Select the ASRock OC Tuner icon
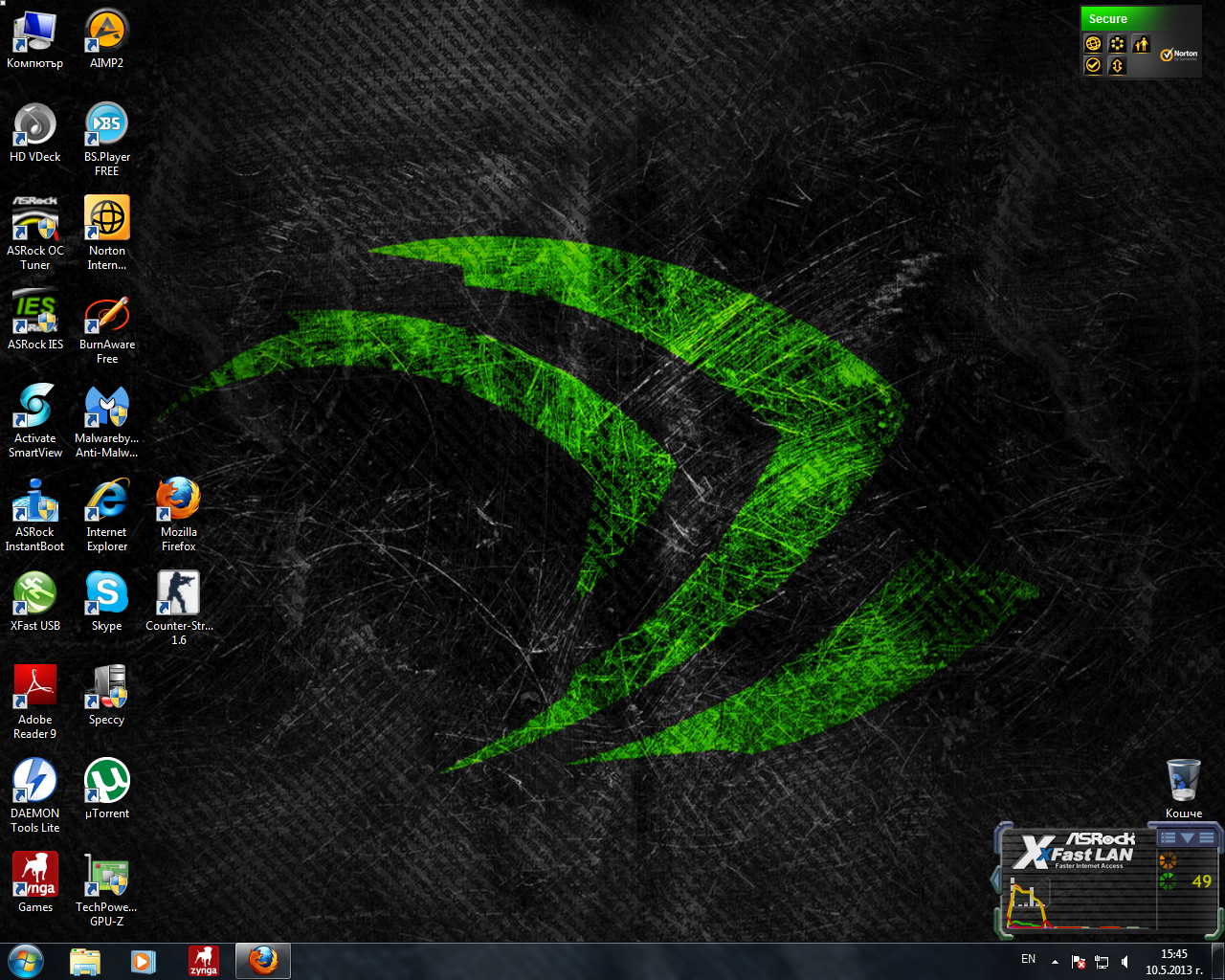This screenshot has height=980, width=1225. pos(34,234)
